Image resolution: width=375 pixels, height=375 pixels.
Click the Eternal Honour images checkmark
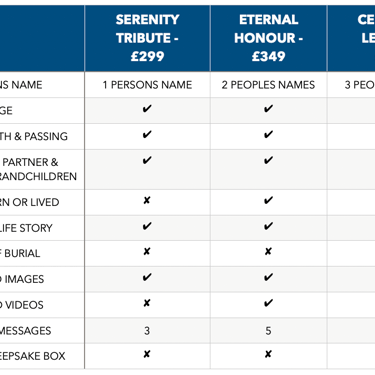click(268, 277)
